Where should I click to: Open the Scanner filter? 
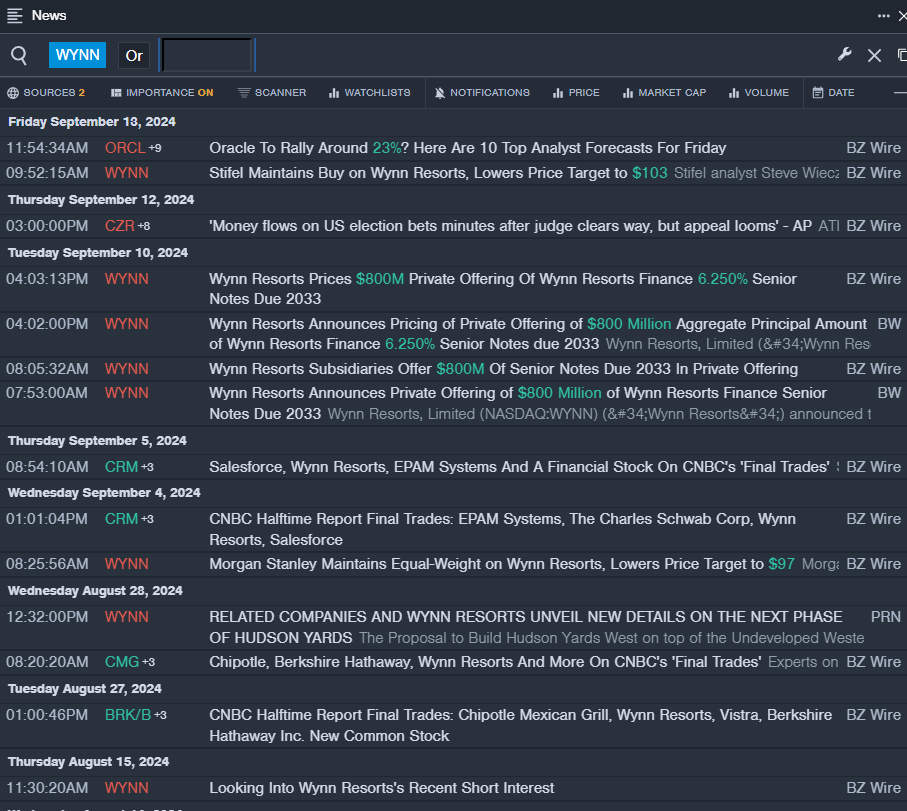[272, 93]
